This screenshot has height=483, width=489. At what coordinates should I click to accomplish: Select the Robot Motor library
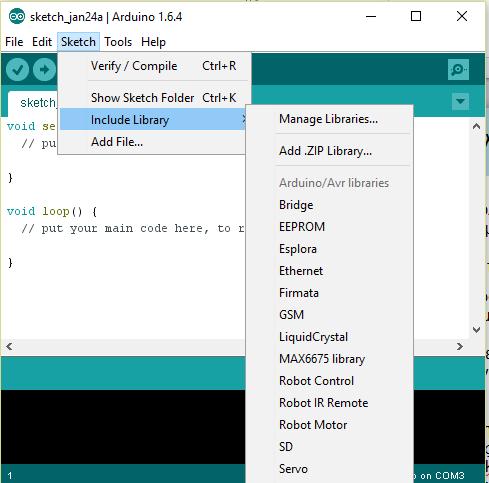coord(328,425)
